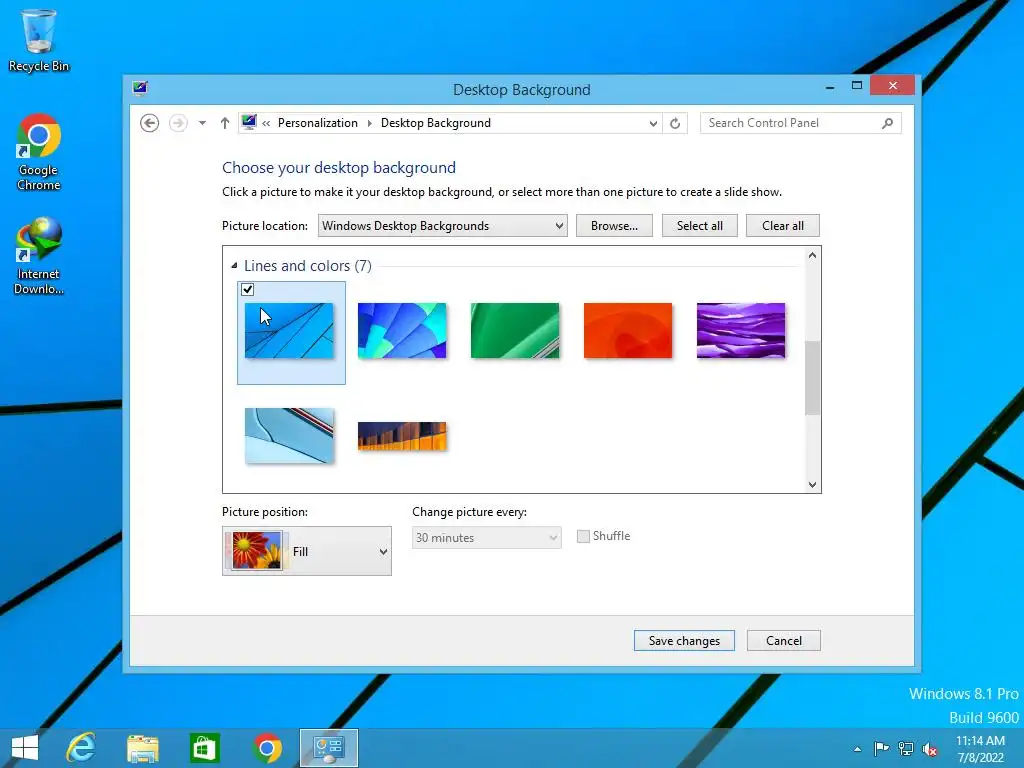Open File Explorer from the taskbar

(x=143, y=748)
